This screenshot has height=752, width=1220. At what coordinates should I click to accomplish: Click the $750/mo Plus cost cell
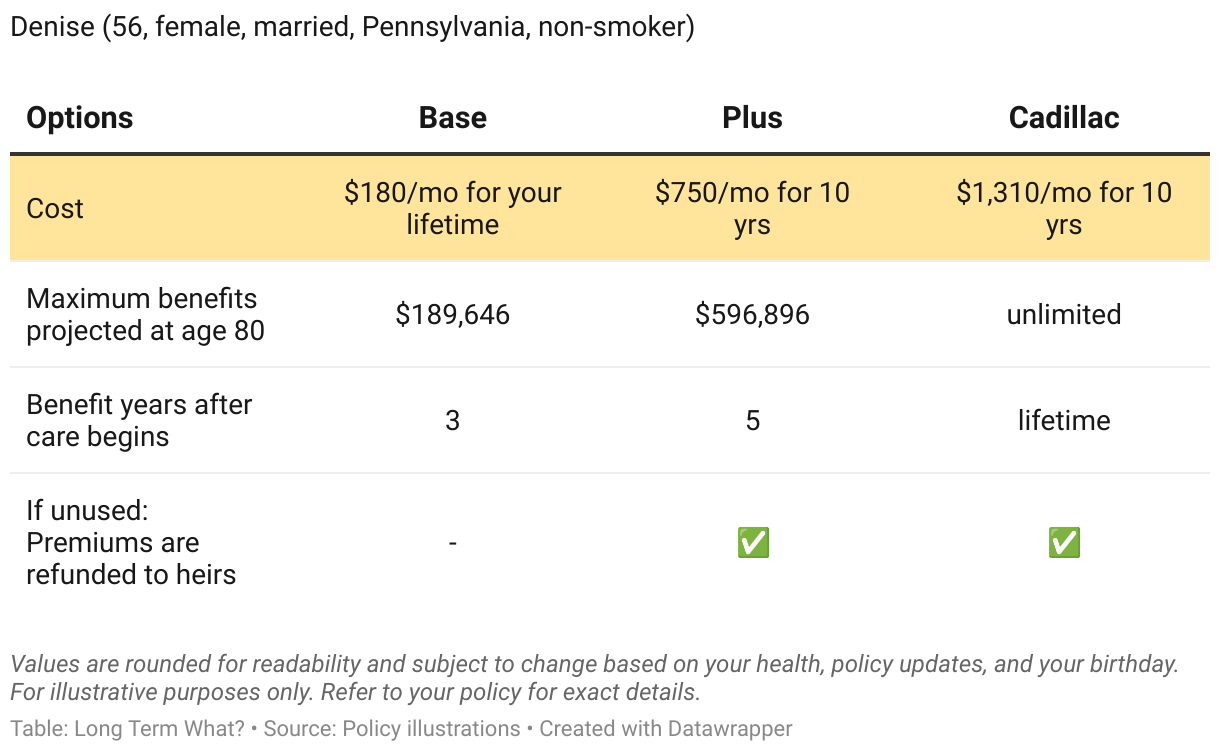[x=752, y=208]
